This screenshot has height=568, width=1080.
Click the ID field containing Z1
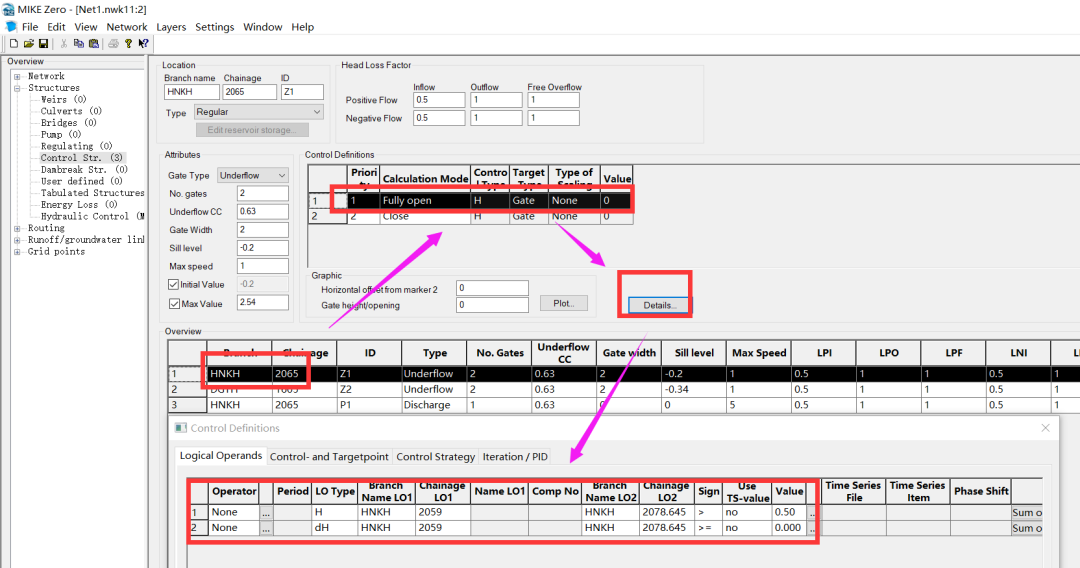302,92
